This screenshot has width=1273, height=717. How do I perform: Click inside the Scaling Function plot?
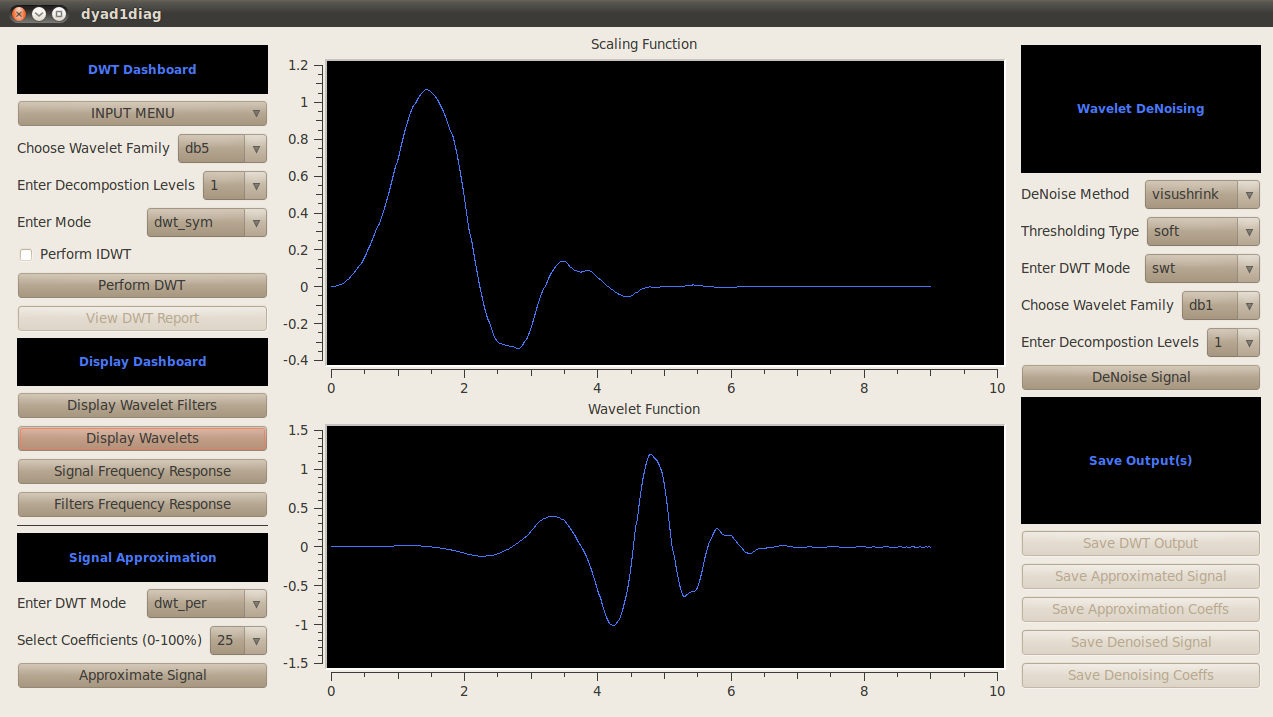[665, 212]
